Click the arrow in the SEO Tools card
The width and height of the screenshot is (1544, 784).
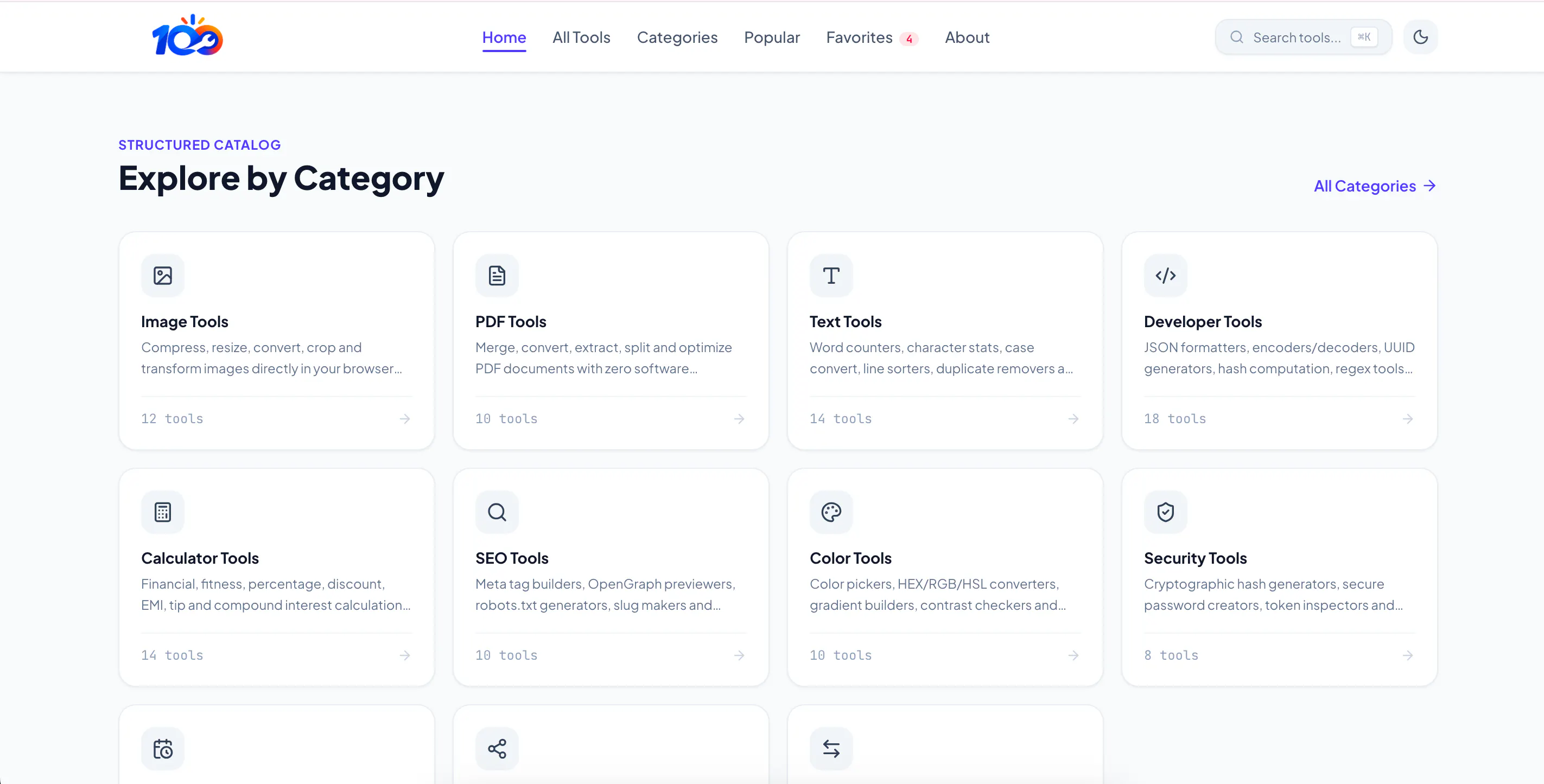(x=739, y=655)
